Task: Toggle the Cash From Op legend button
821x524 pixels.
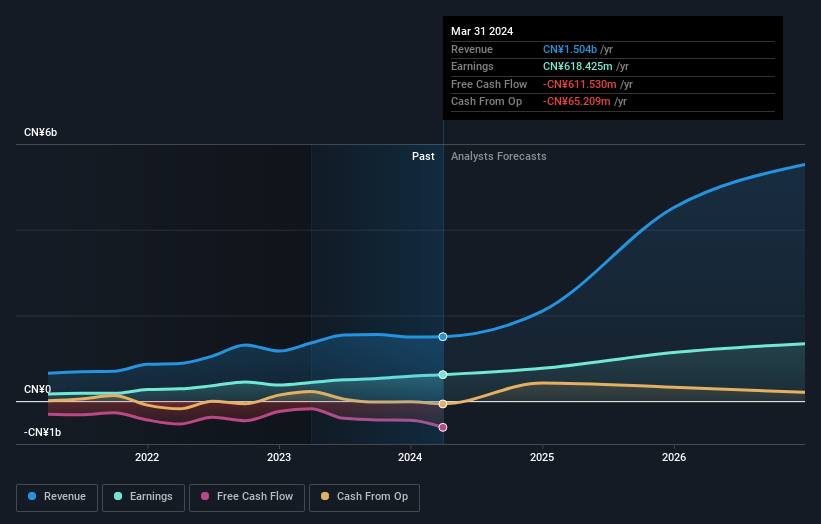Action: point(364,497)
